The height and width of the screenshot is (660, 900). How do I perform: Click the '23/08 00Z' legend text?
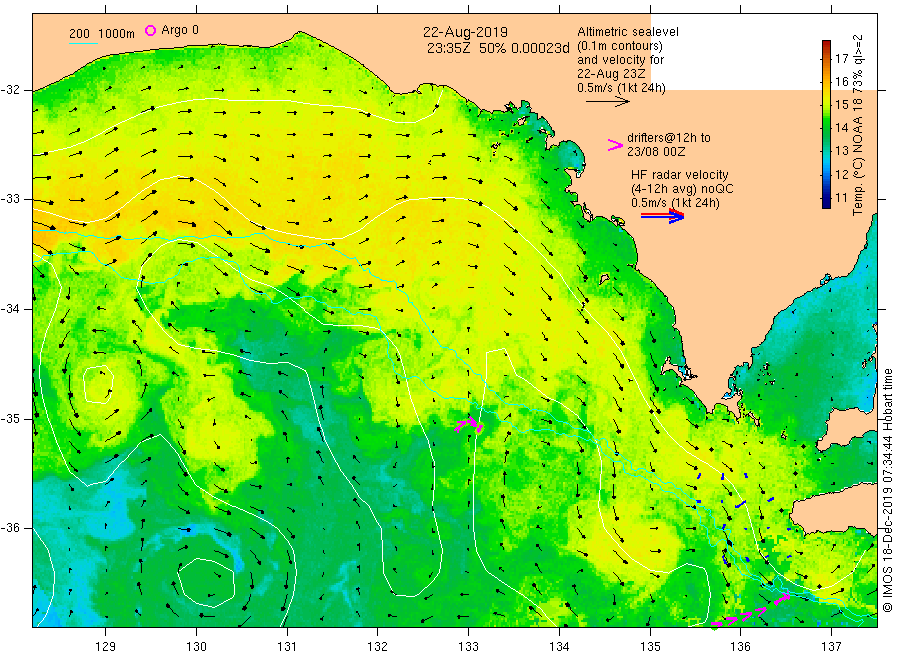pos(655,152)
